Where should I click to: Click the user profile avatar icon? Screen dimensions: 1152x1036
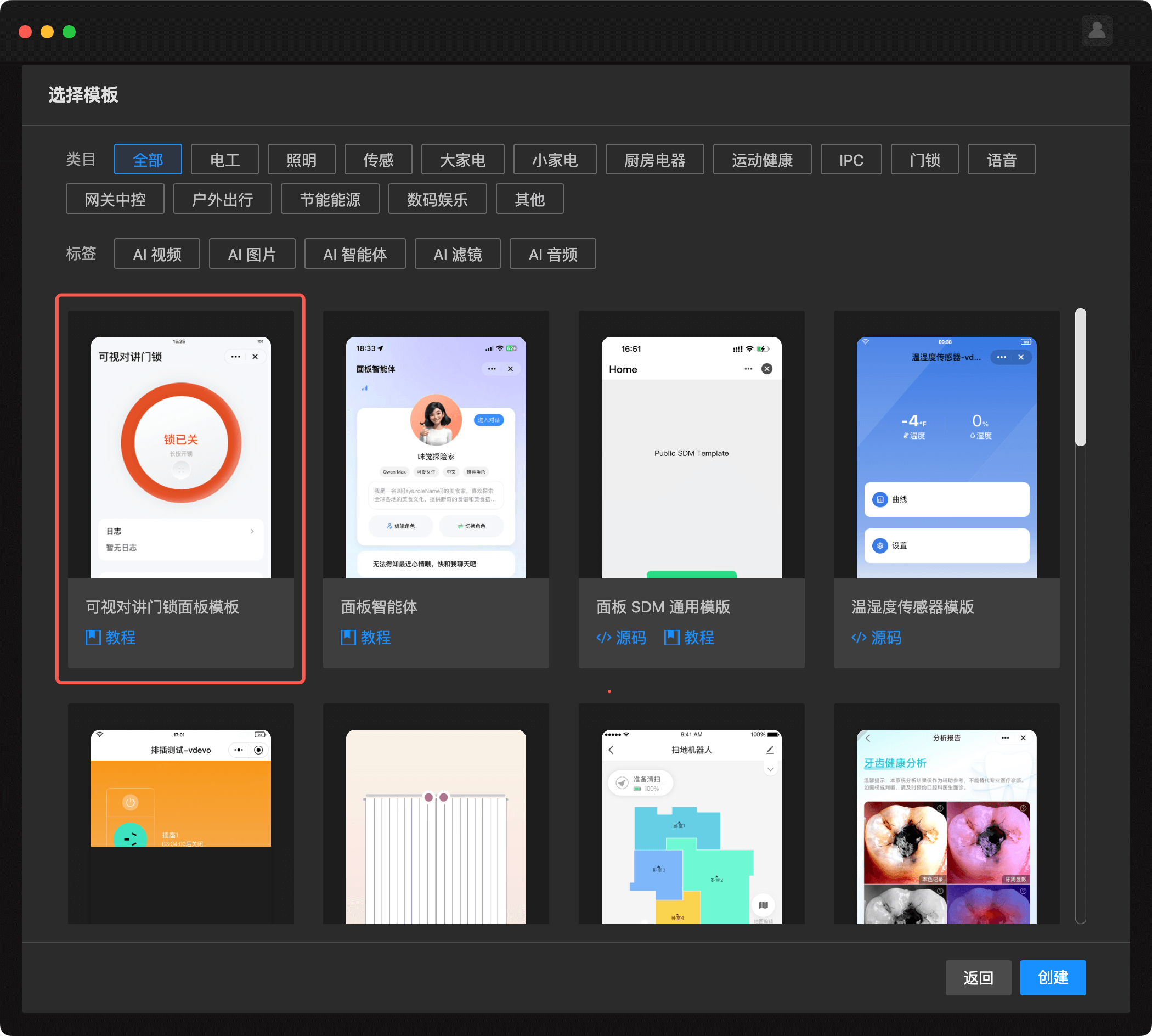pos(1097,31)
